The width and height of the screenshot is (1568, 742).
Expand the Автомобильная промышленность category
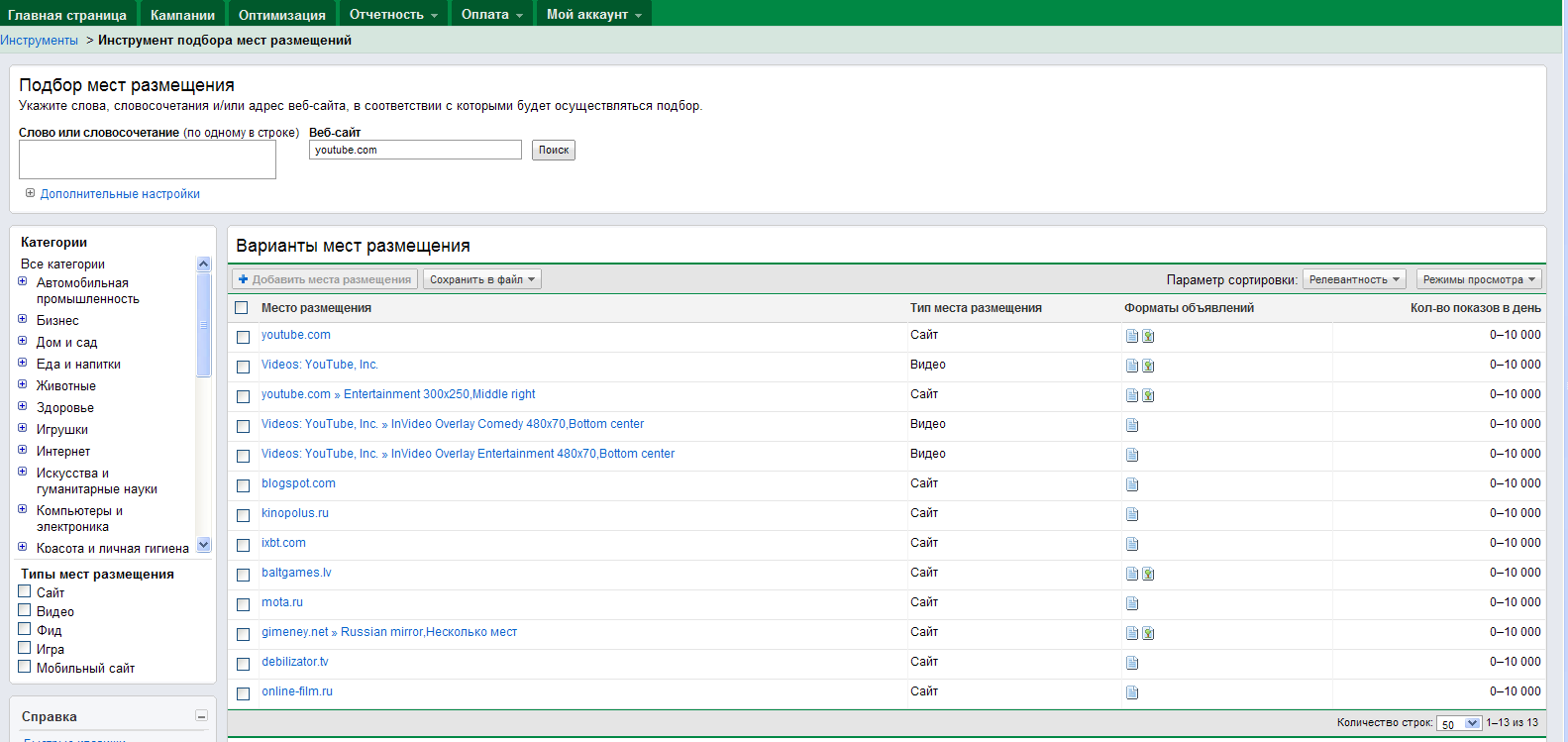pos(23,281)
